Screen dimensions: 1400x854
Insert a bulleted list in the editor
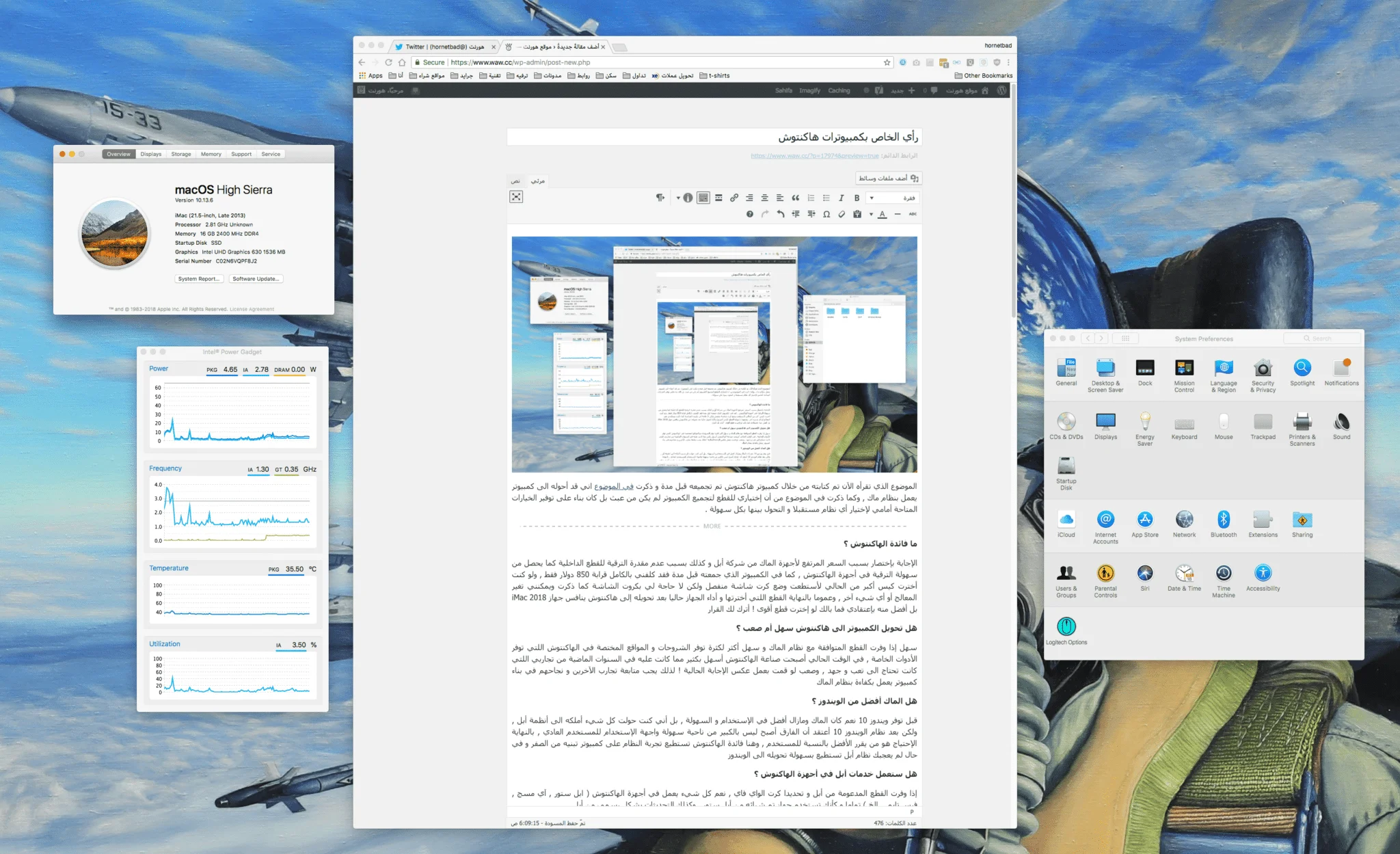pyautogui.click(x=826, y=198)
